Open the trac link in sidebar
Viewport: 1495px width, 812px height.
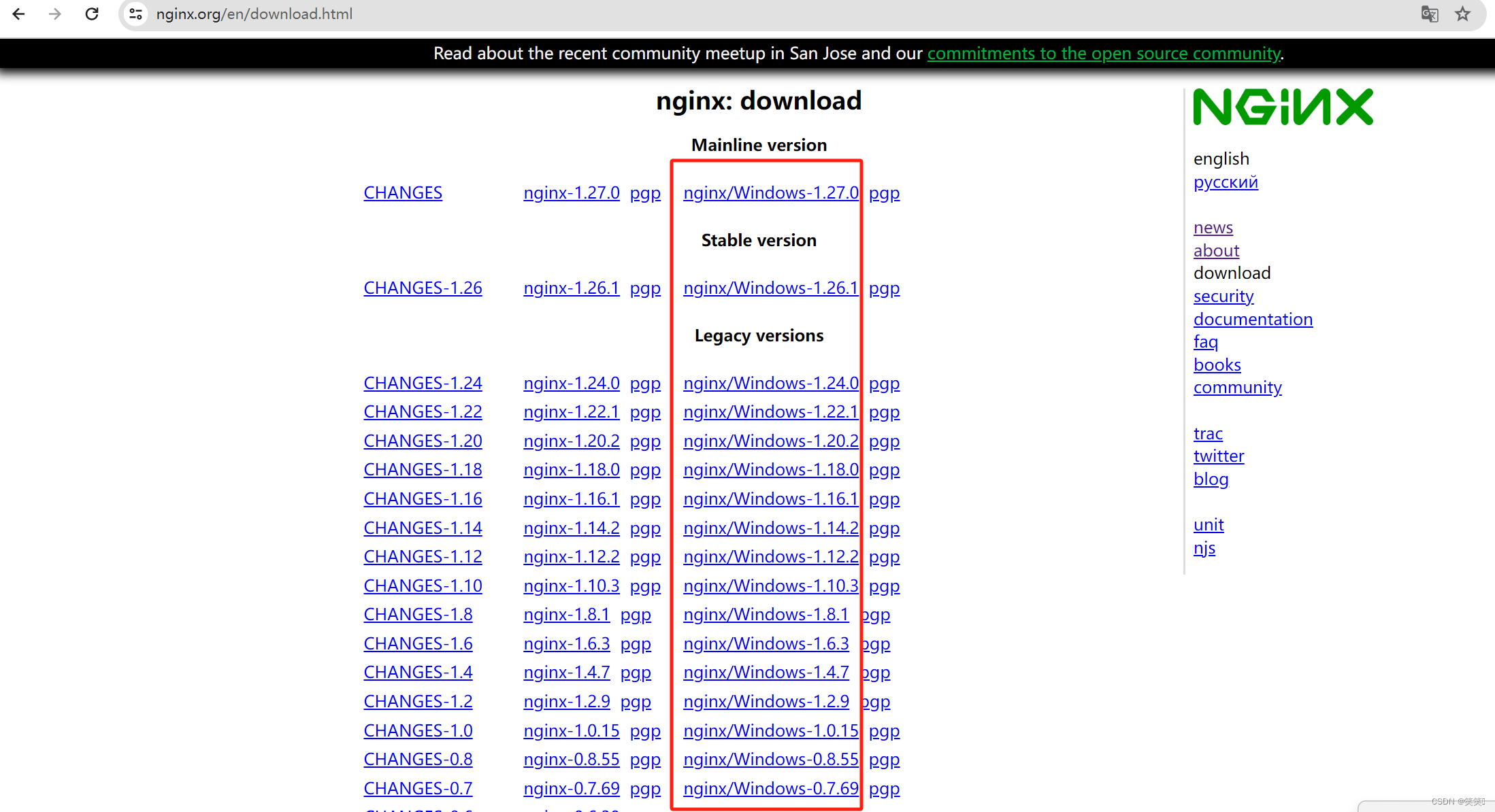tap(1208, 433)
